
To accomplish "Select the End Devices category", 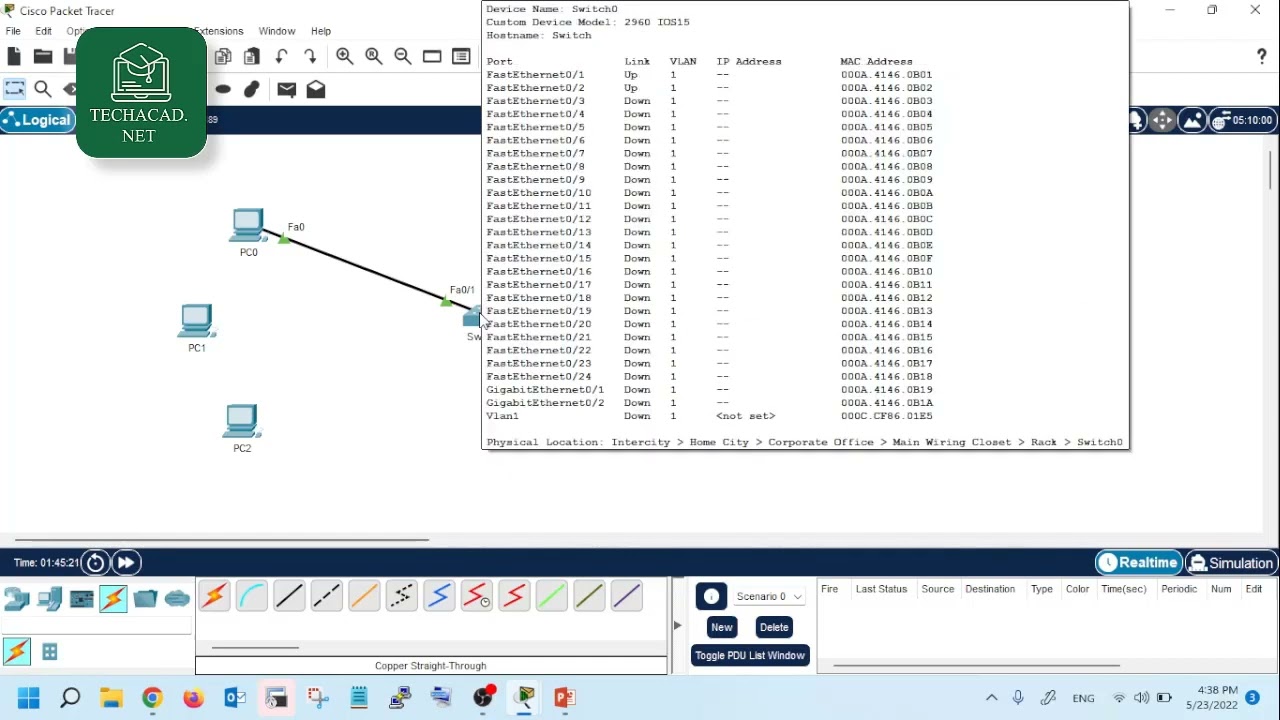I will [49, 599].
